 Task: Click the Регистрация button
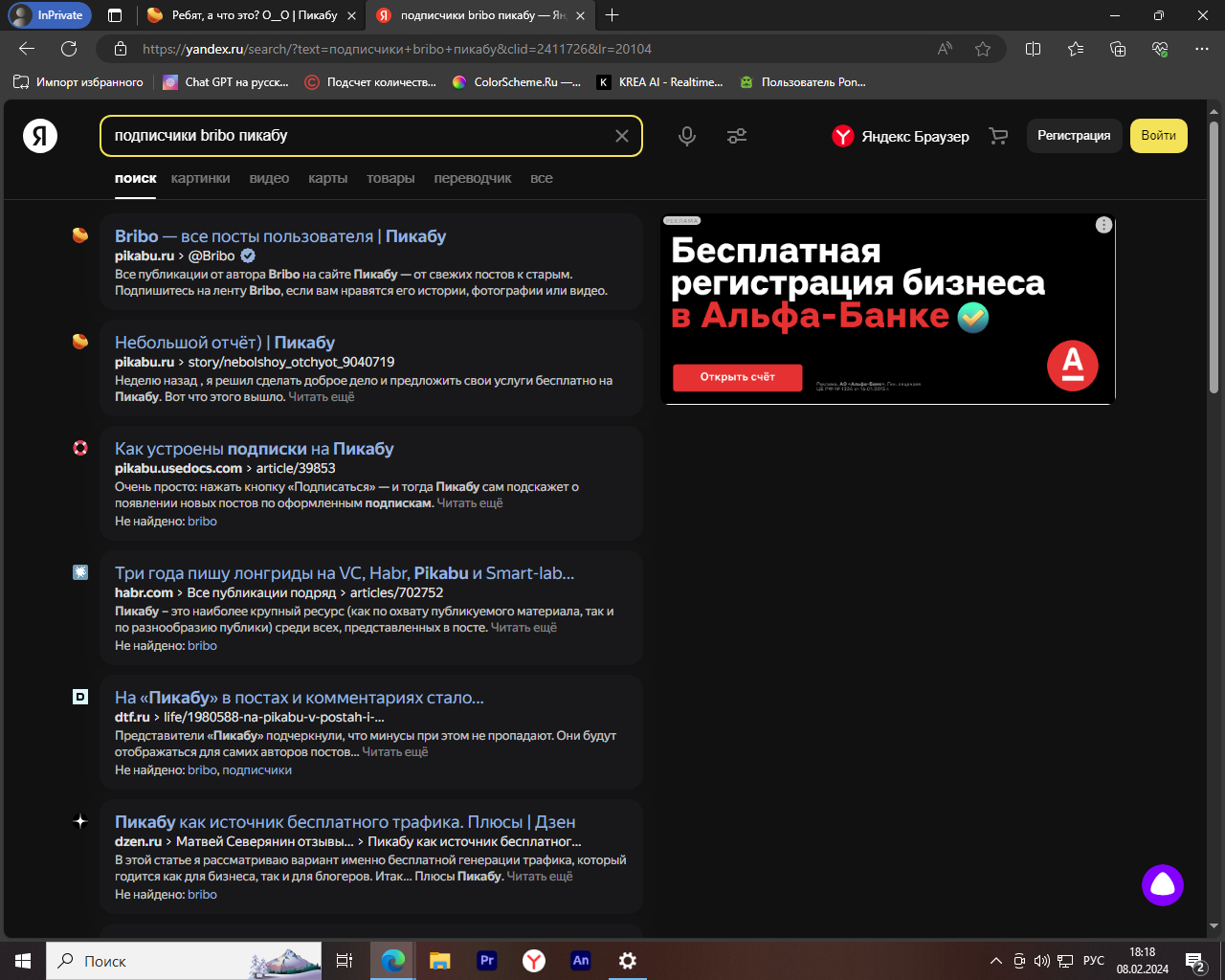(1074, 136)
